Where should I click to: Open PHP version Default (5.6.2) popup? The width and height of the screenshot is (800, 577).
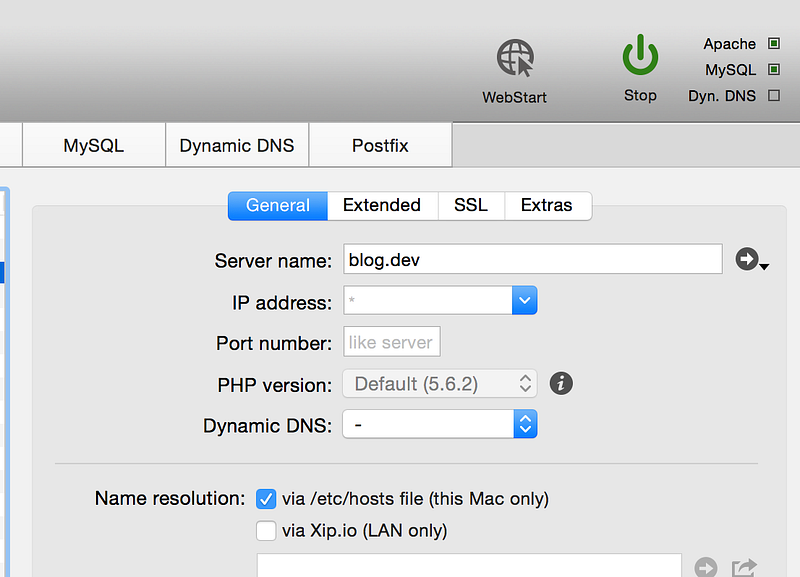click(x=440, y=384)
